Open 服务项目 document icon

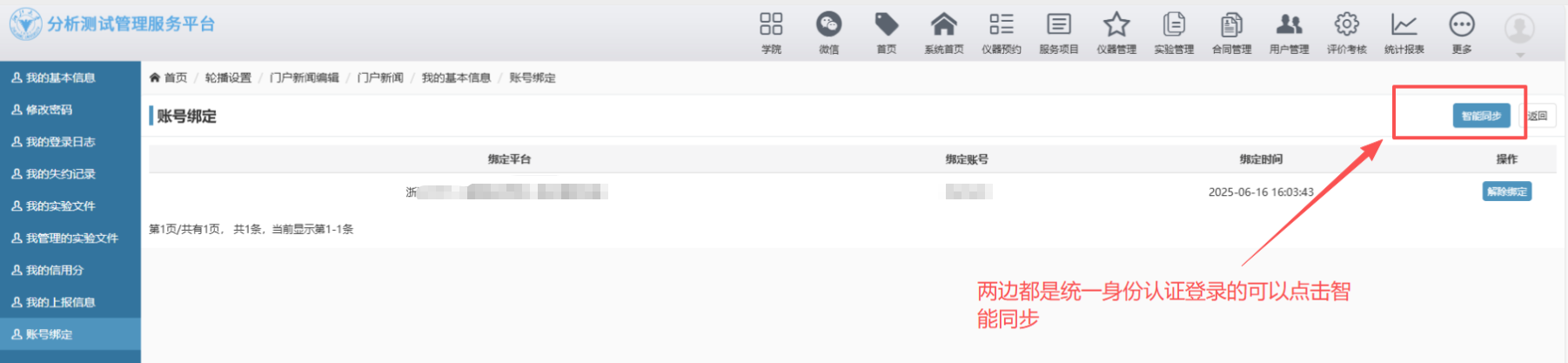click(1058, 24)
